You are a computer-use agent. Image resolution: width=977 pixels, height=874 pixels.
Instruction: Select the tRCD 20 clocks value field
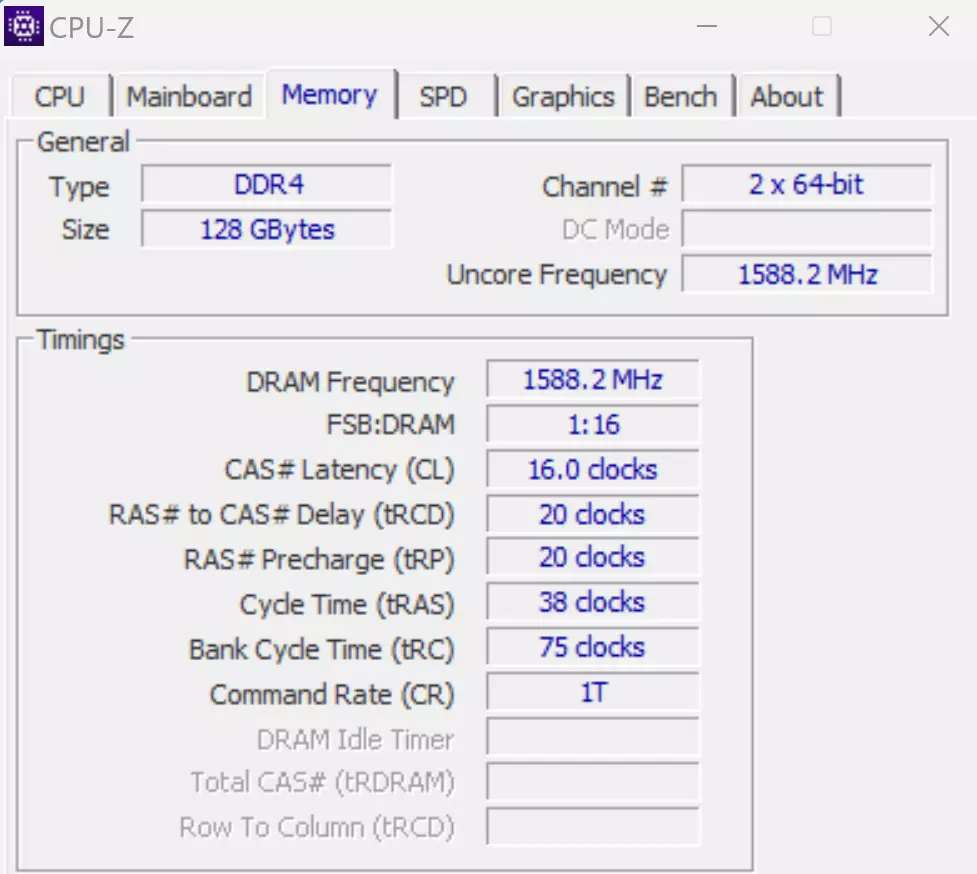pos(593,513)
